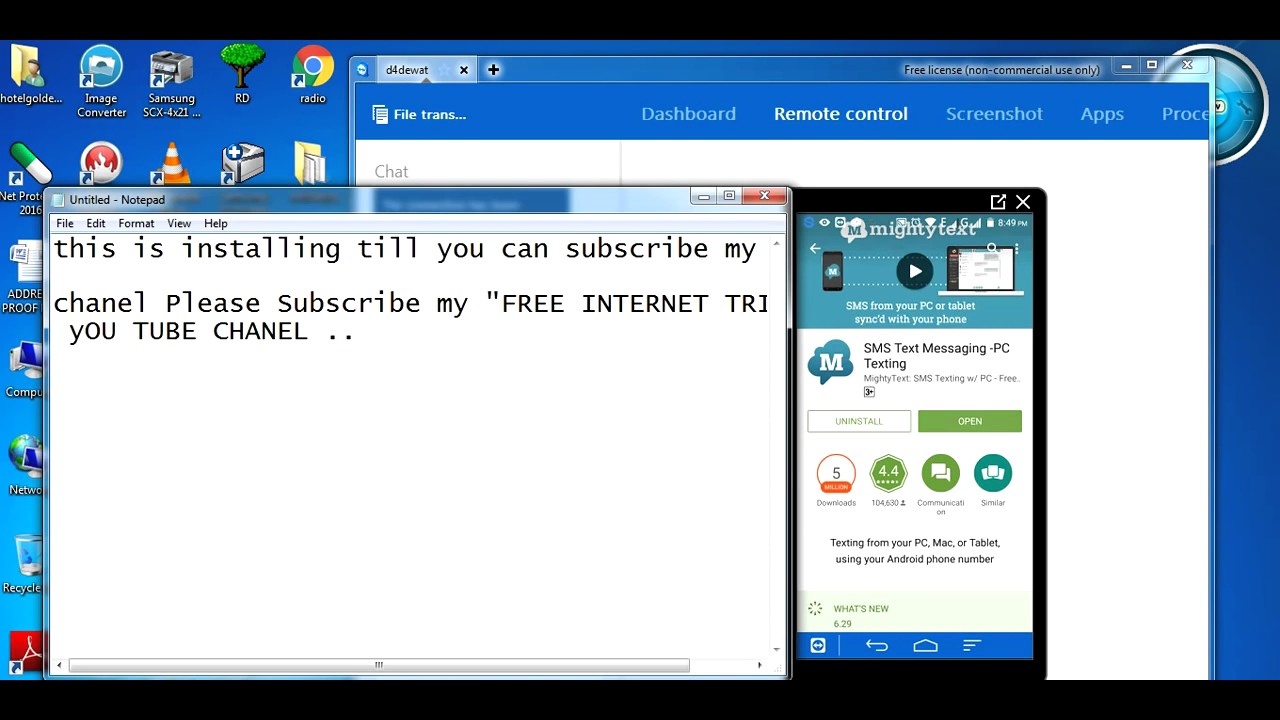
Task: Open the Notepad Help menu
Action: [216, 223]
